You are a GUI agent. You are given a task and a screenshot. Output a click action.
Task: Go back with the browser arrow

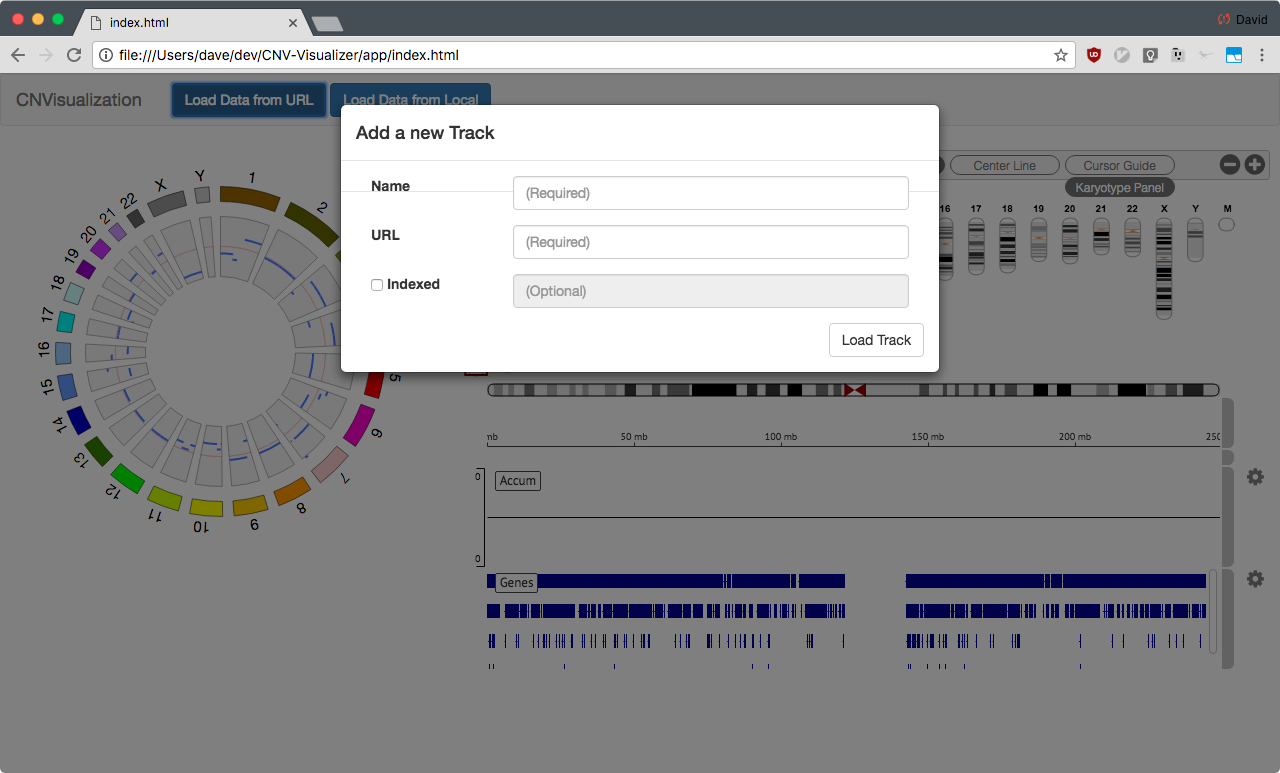tap(18, 55)
